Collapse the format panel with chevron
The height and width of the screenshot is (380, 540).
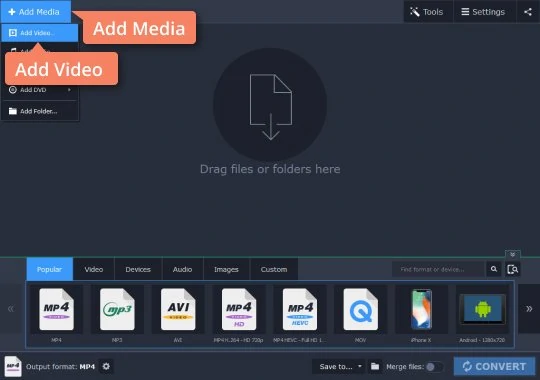click(x=512, y=254)
